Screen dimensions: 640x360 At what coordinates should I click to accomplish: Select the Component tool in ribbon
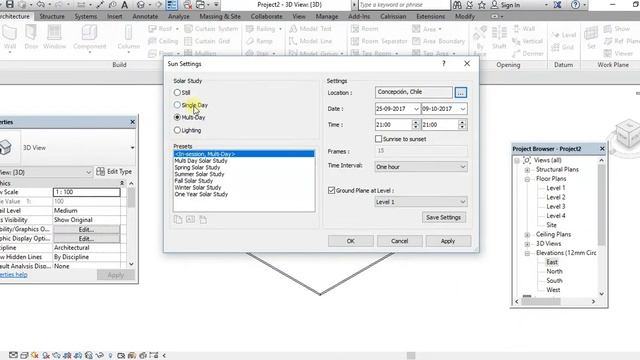tap(89, 37)
